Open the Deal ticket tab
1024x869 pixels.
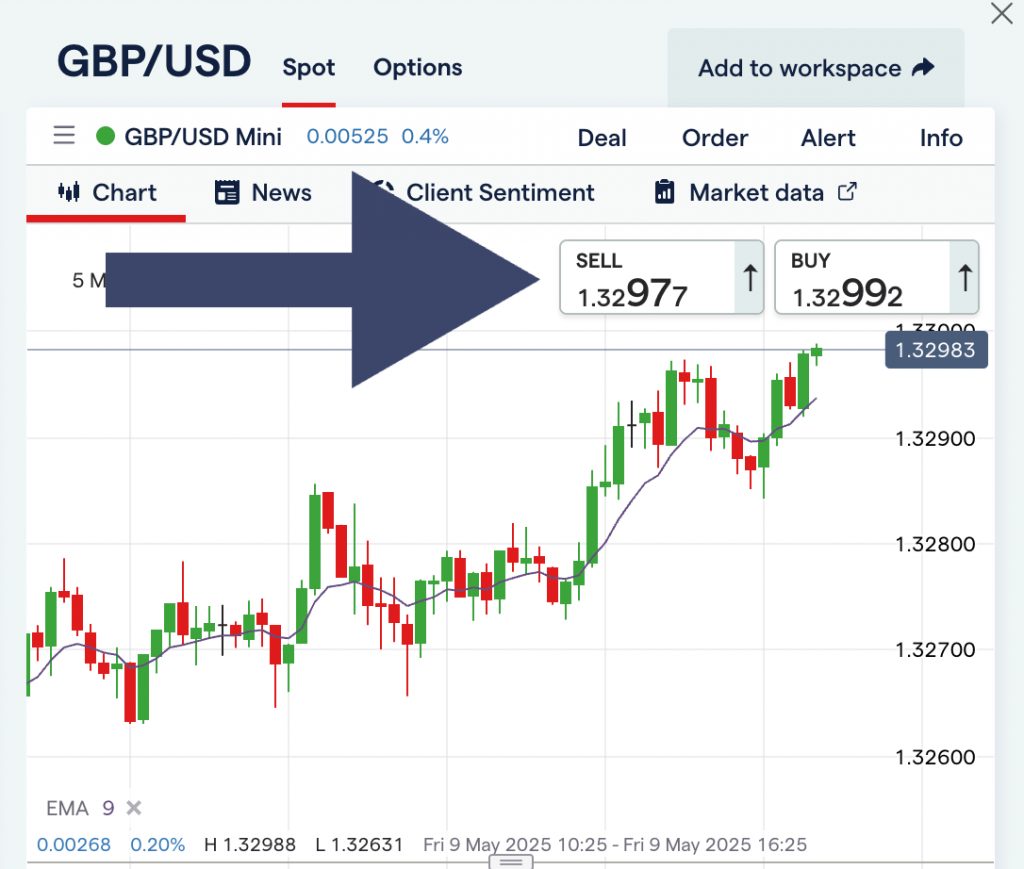[x=601, y=138]
